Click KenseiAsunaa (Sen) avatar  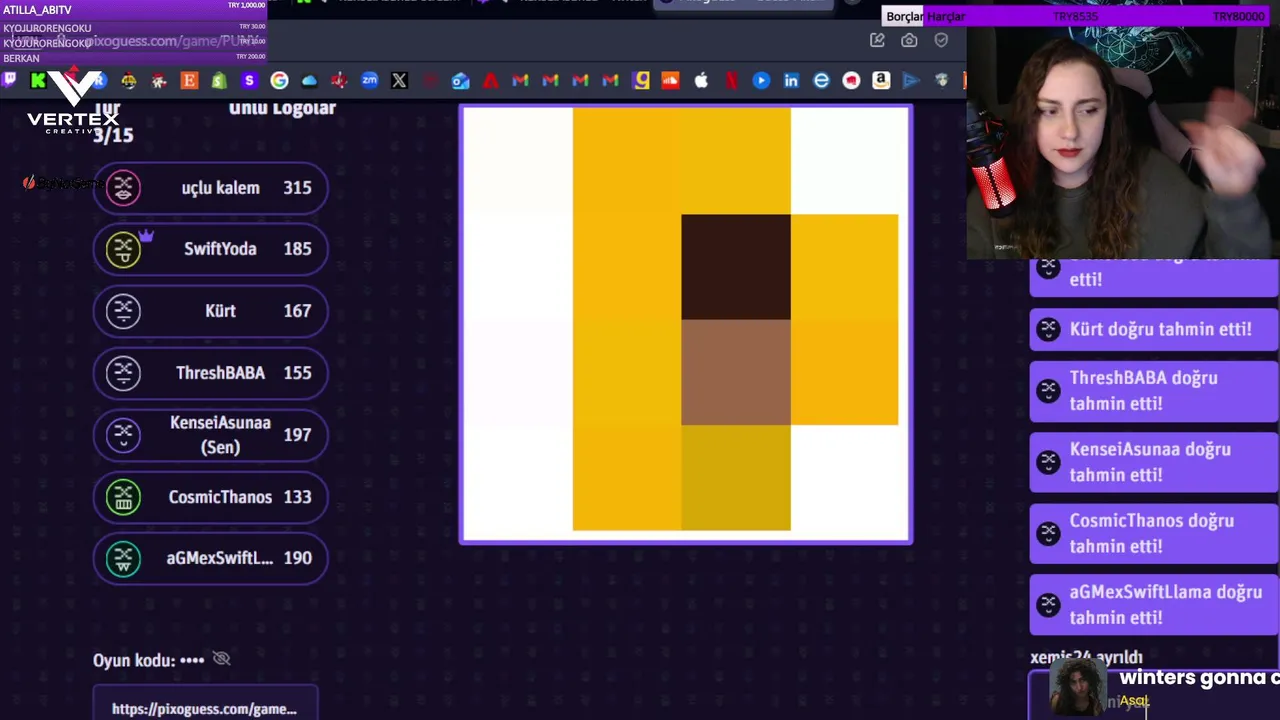pos(123,435)
